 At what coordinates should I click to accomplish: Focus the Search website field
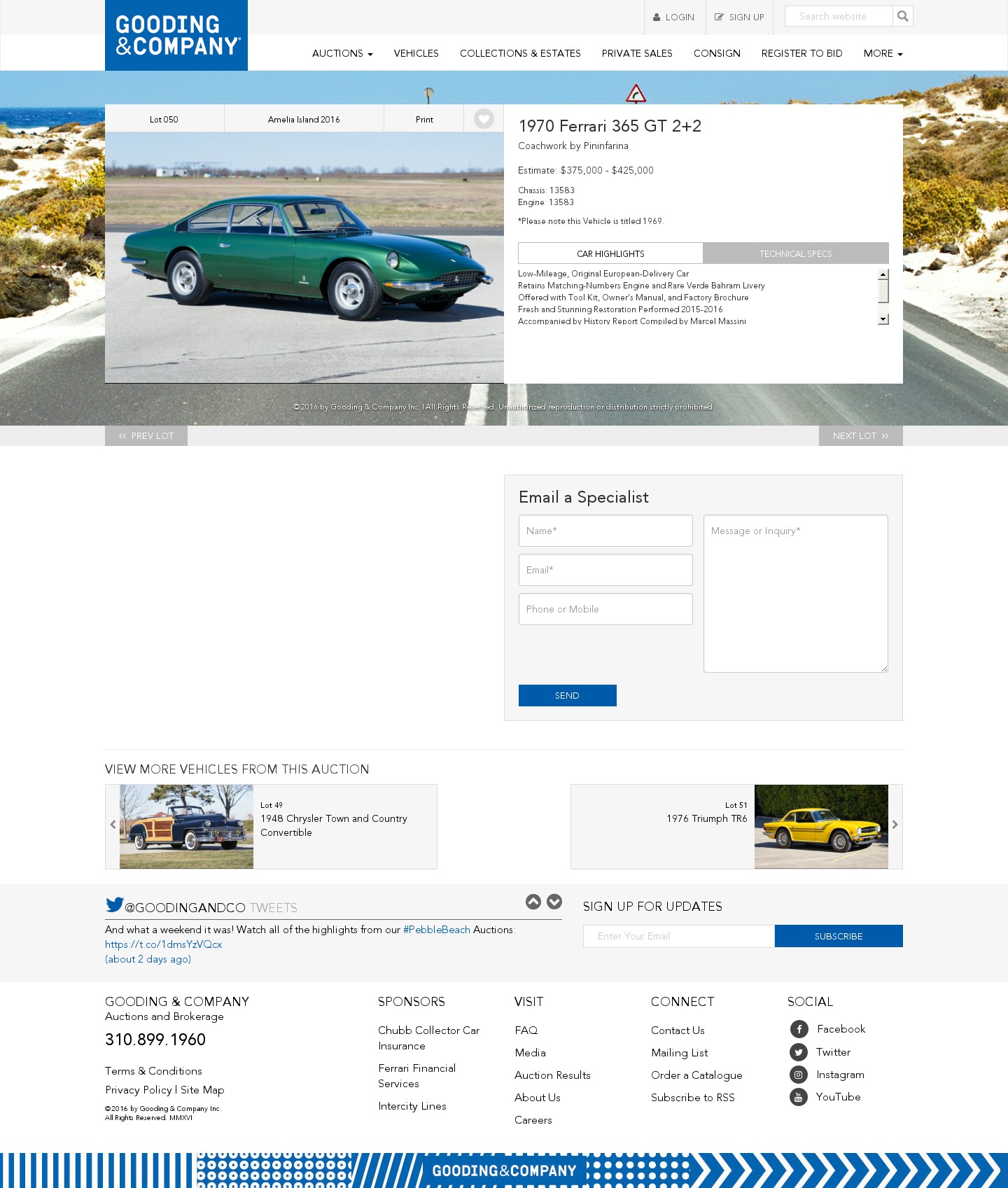[x=839, y=16]
